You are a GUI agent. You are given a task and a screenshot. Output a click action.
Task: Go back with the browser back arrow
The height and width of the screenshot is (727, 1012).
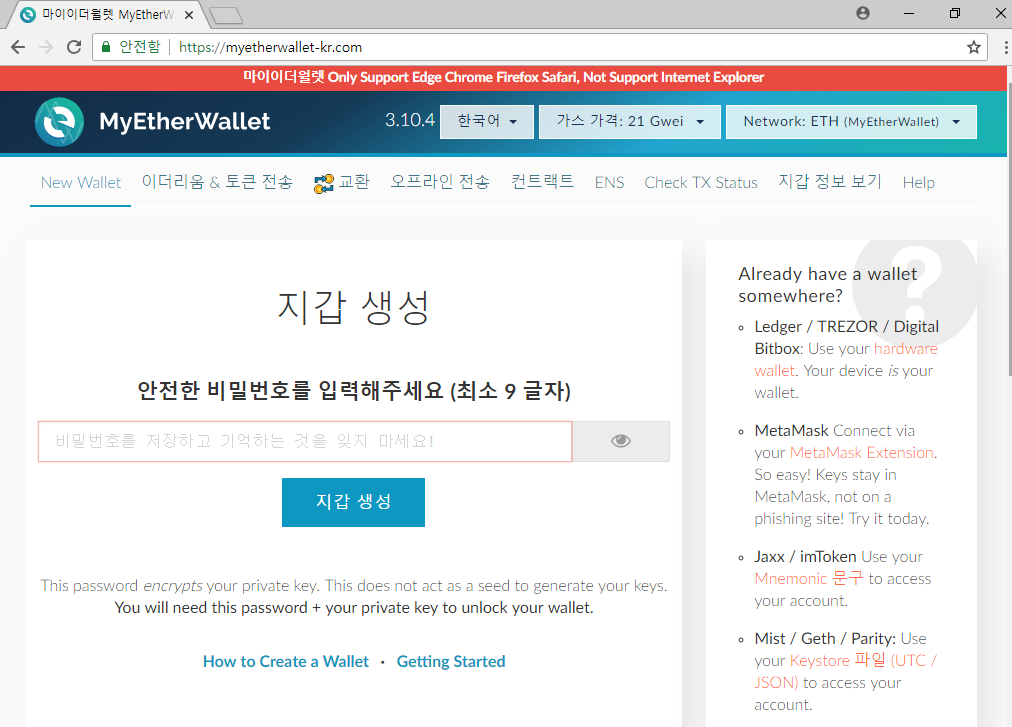click(x=18, y=47)
